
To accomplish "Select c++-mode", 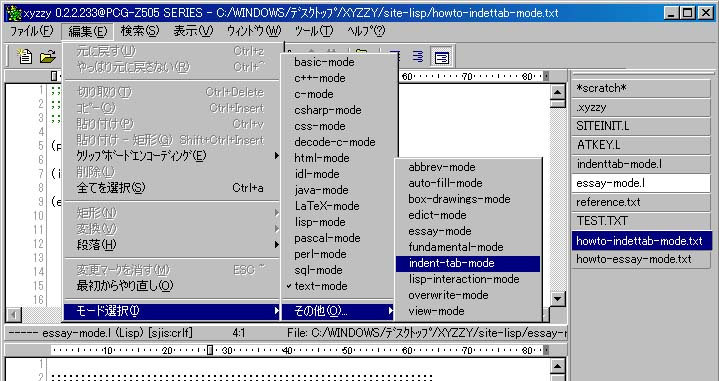I will [x=338, y=78].
